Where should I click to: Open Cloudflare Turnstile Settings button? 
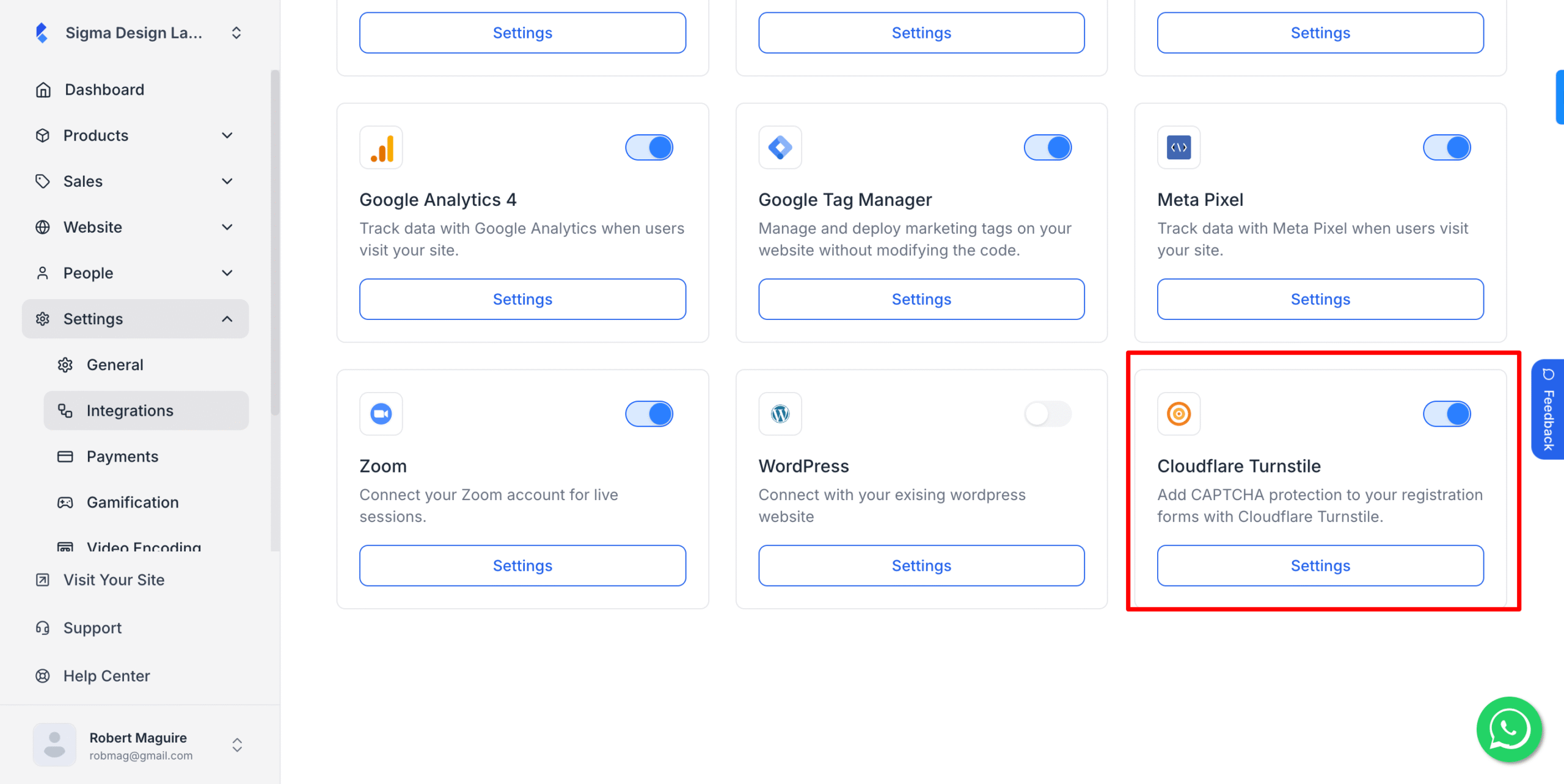[x=1320, y=565]
